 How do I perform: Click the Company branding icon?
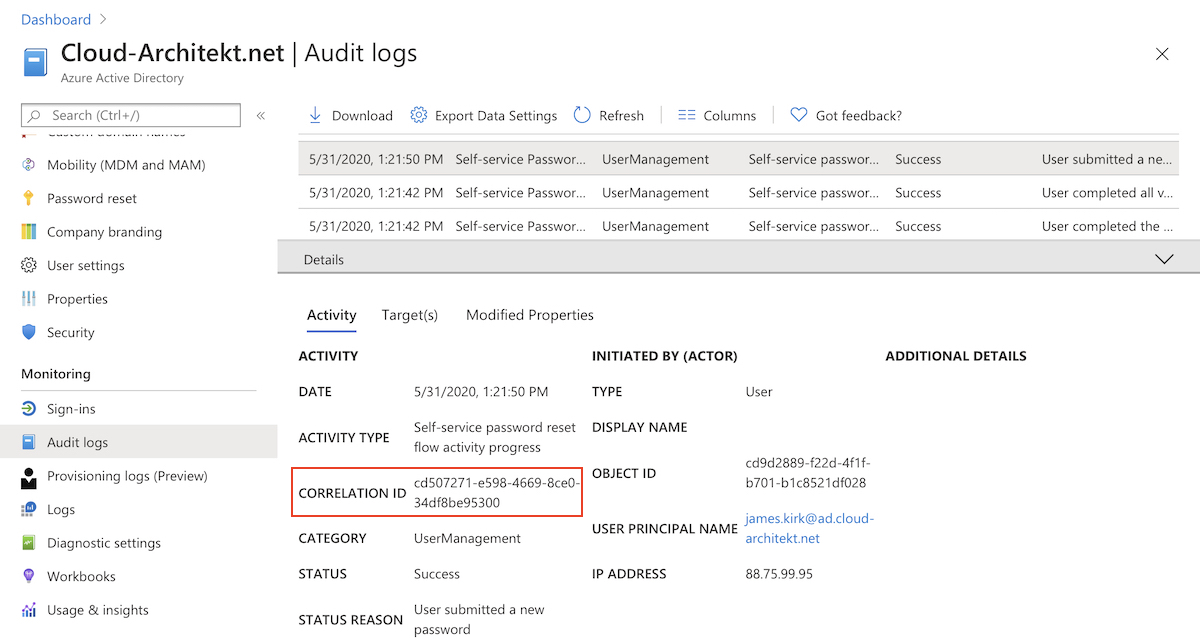(x=29, y=232)
